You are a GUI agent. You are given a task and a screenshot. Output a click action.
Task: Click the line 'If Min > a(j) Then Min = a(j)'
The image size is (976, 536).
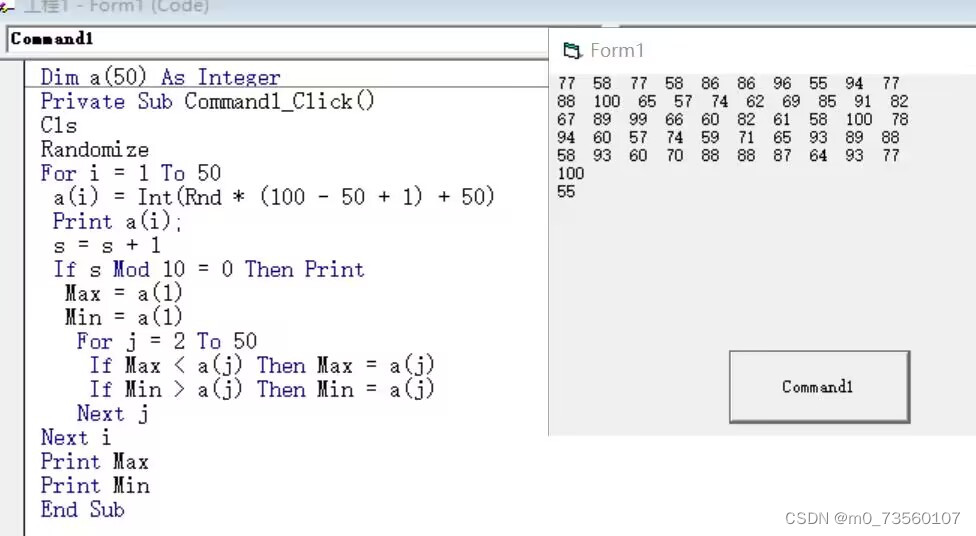pos(261,390)
